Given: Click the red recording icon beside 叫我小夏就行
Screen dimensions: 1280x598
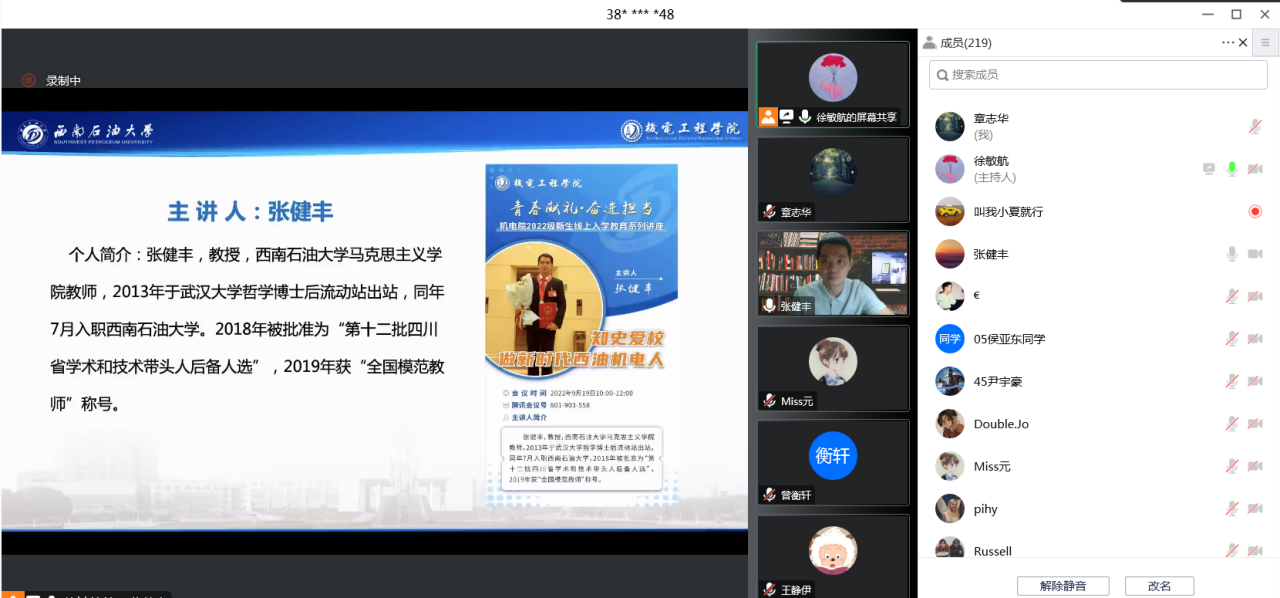Looking at the screenshot, I should (1255, 212).
